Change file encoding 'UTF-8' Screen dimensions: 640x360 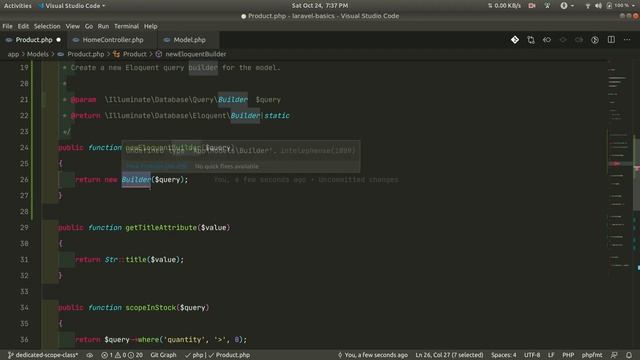click(532, 355)
